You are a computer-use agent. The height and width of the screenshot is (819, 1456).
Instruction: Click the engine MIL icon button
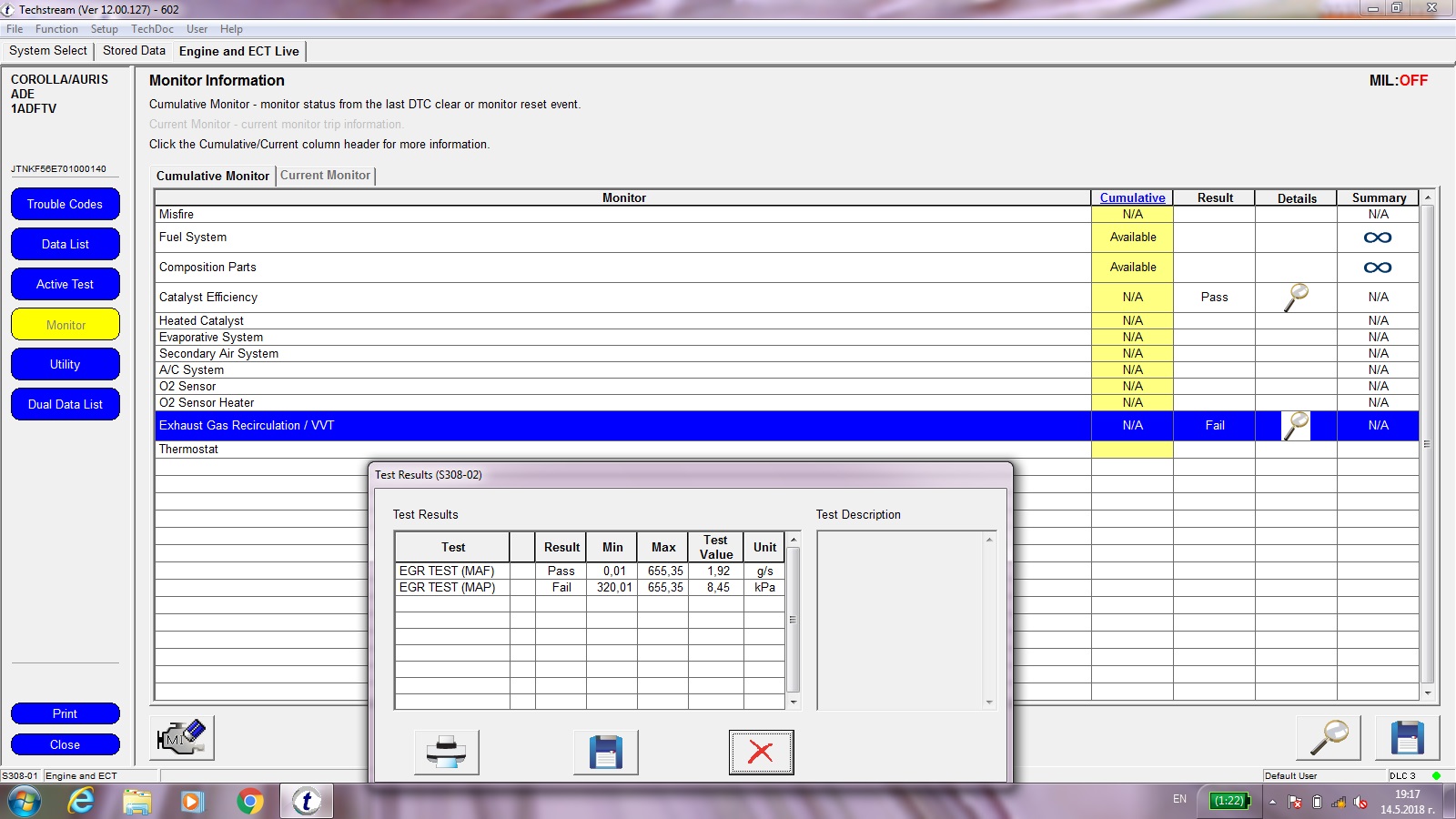(x=182, y=738)
